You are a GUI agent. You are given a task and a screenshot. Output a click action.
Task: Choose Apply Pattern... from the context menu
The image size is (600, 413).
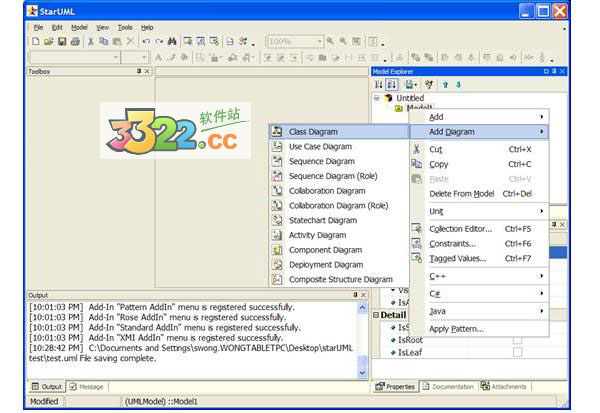(479, 329)
